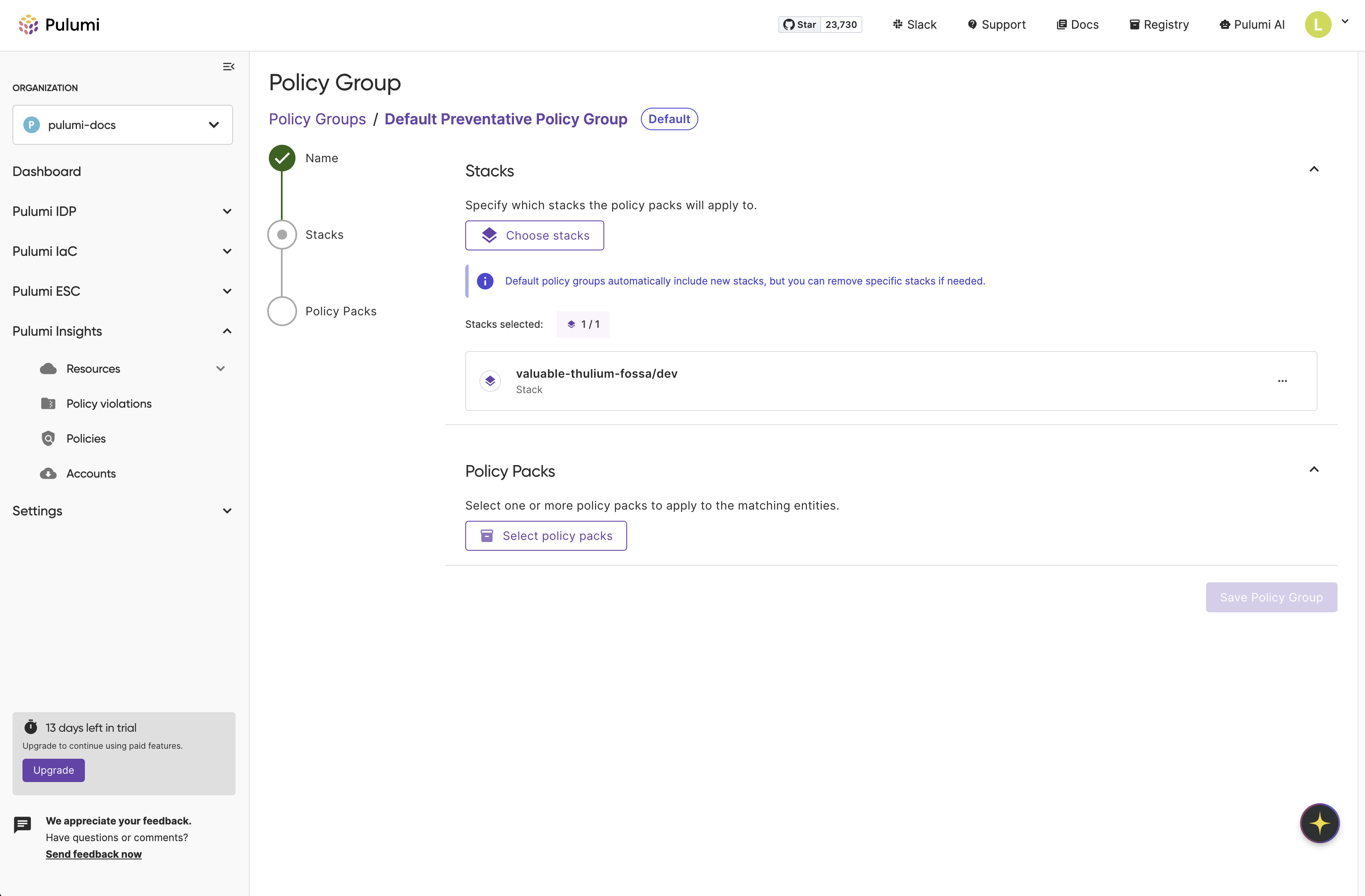1365x896 pixels.
Task: Click the valuable-thulium-fossa/dev stack icon
Action: coord(490,381)
